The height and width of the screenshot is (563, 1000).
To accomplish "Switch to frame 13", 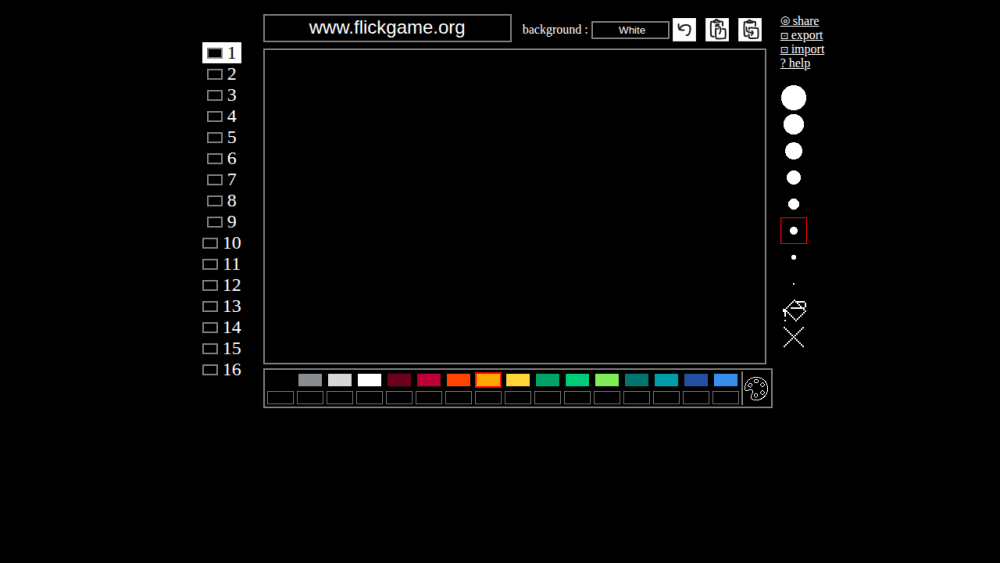I will [221, 306].
